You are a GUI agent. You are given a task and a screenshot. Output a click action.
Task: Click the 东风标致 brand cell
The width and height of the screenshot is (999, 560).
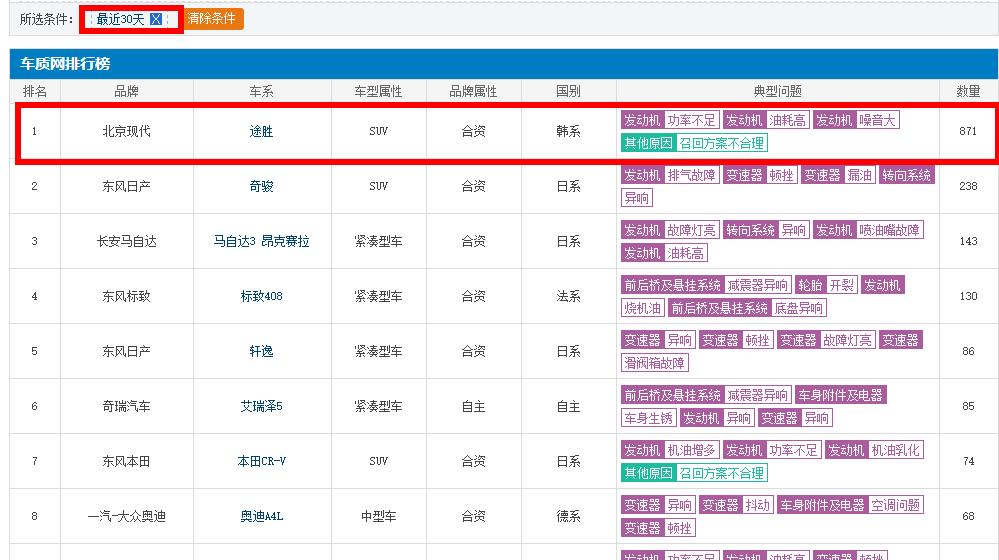[x=126, y=296]
